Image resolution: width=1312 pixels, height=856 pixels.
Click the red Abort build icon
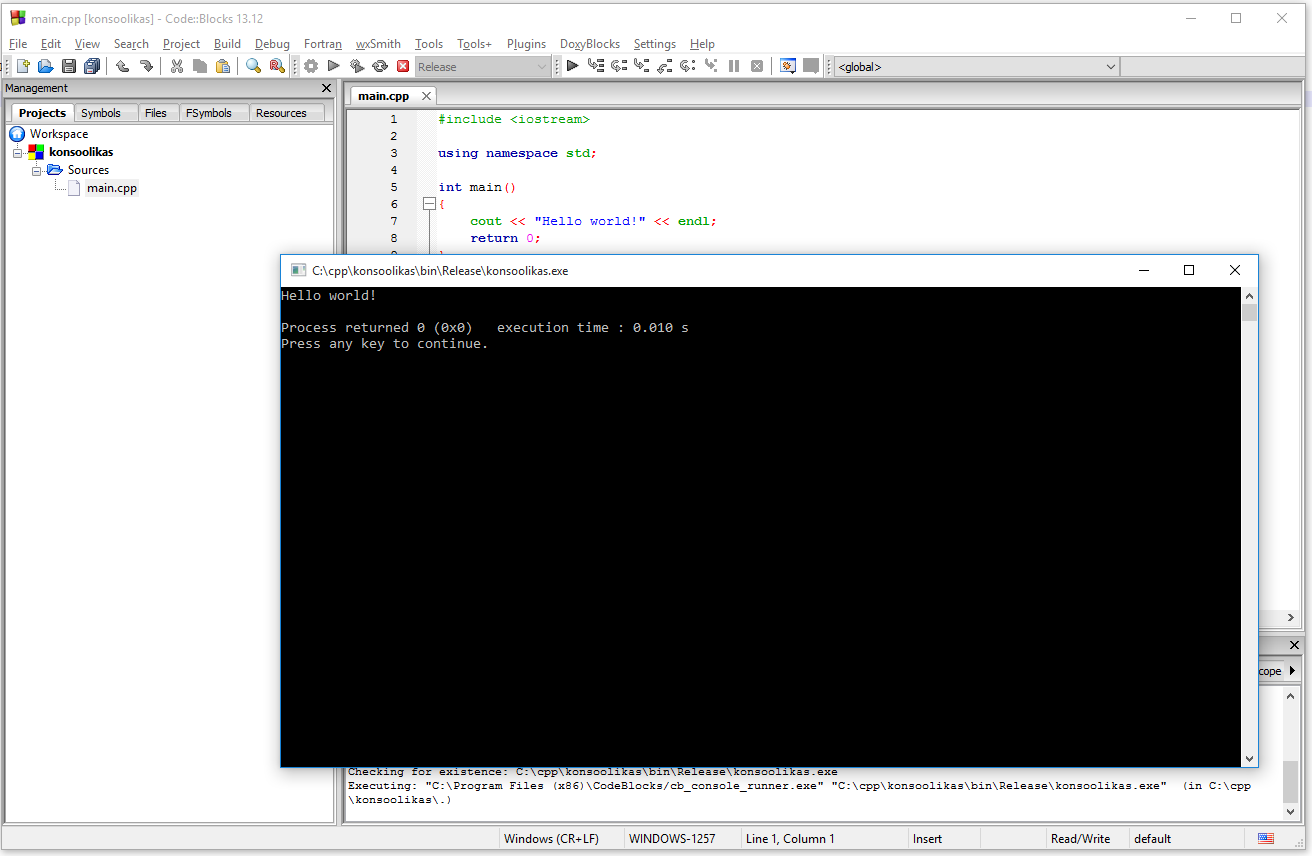403,66
